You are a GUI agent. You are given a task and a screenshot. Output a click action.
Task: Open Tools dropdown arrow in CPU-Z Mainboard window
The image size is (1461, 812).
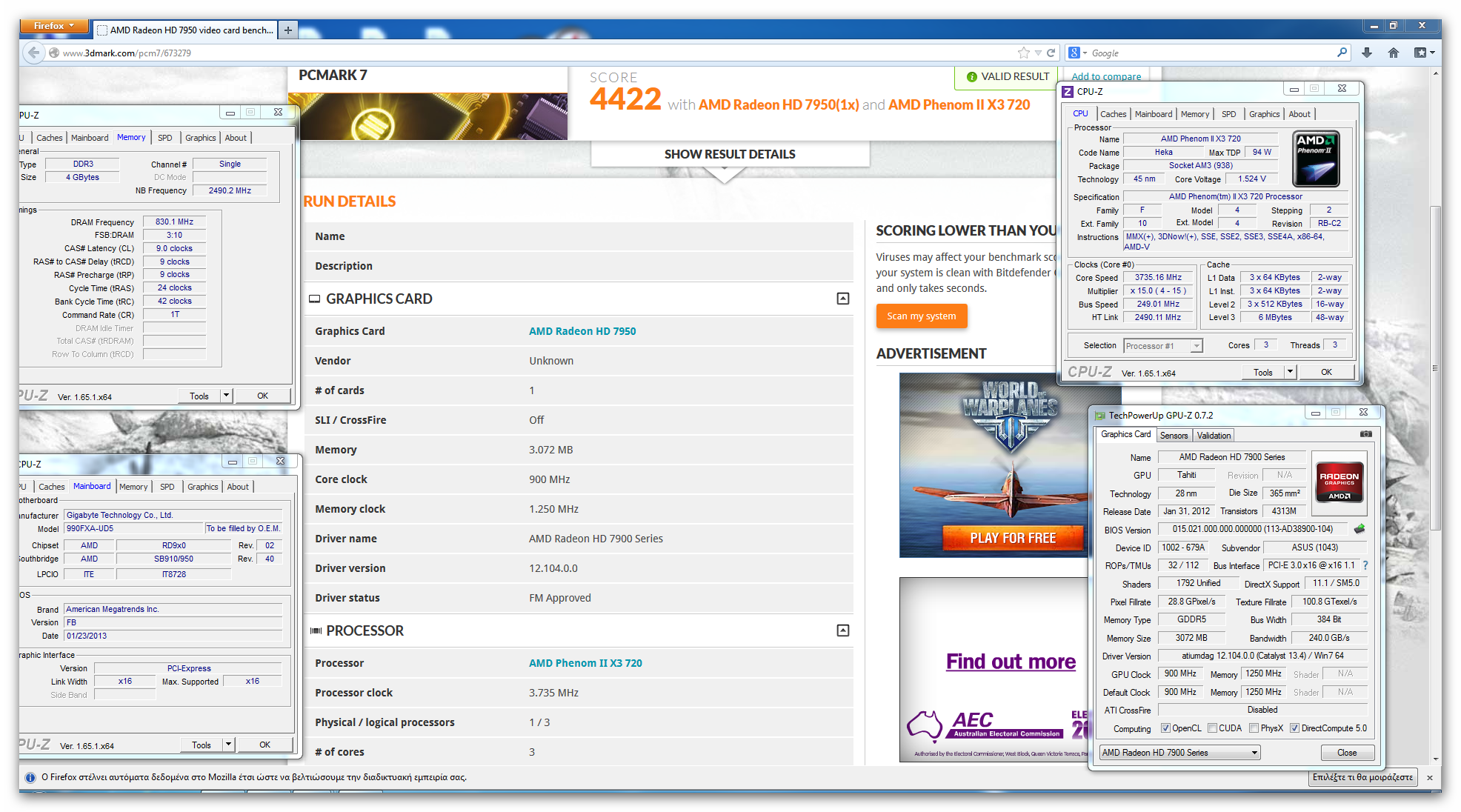pyautogui.click(x=228, y=745)
